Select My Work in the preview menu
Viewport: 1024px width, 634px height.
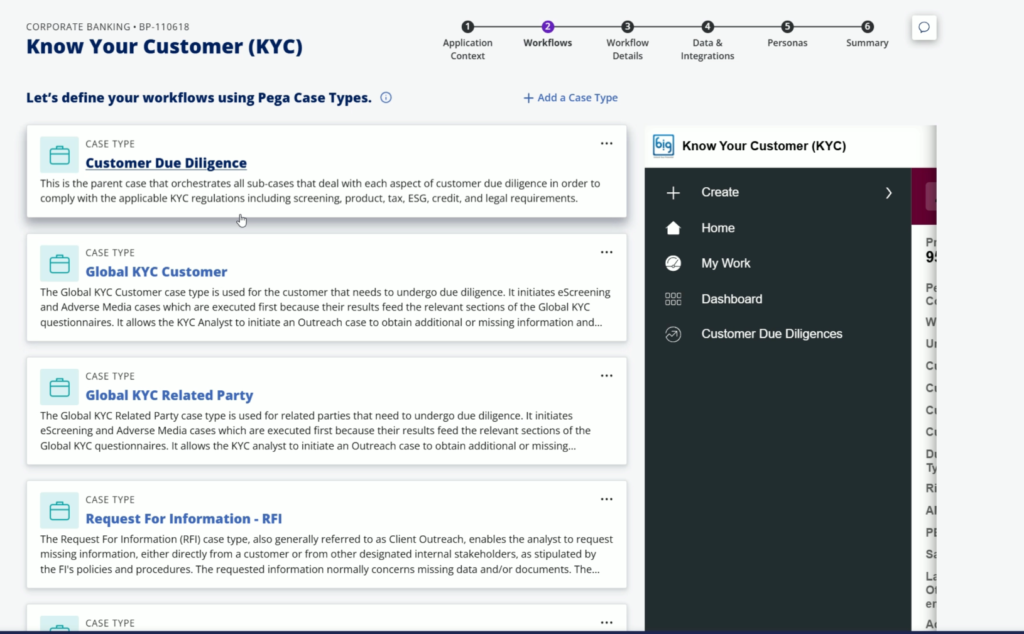[726, 263]
